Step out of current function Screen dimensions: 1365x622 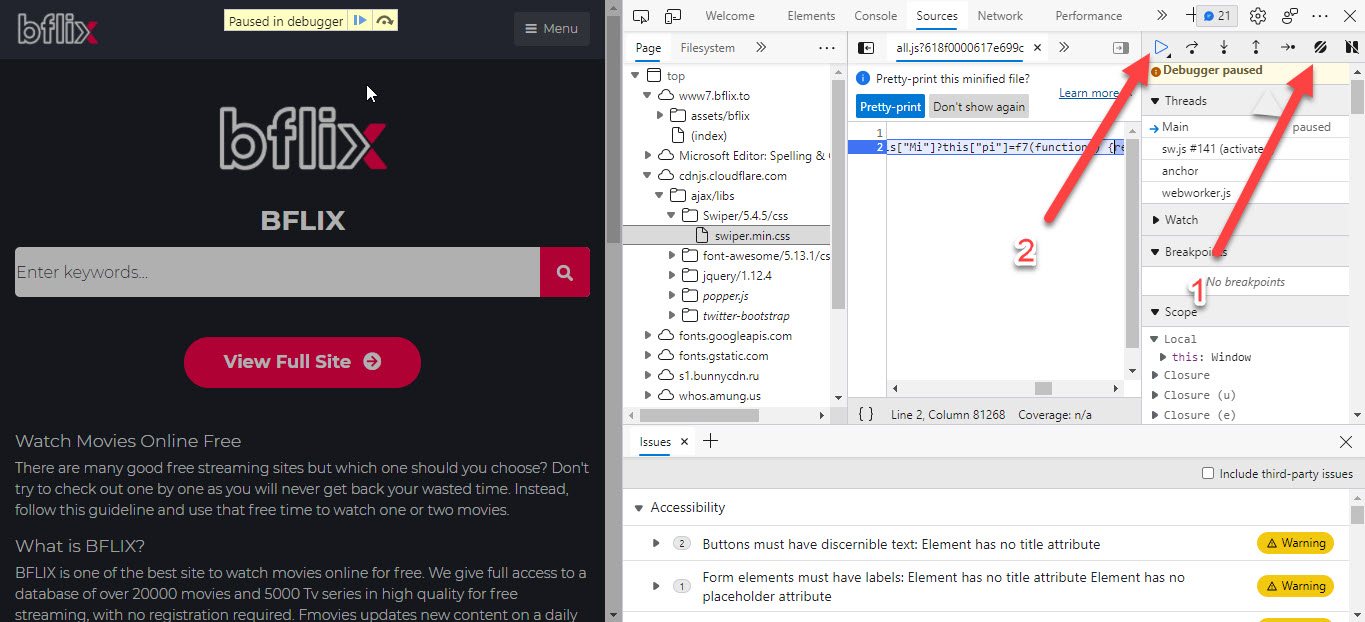tap(1256, 47)
